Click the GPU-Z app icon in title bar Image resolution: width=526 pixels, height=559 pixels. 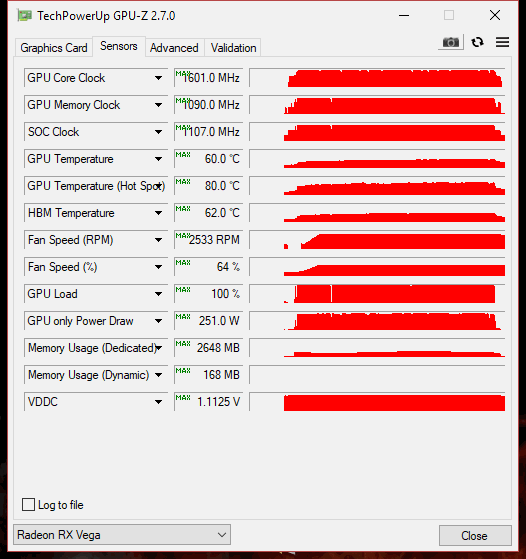24,16
